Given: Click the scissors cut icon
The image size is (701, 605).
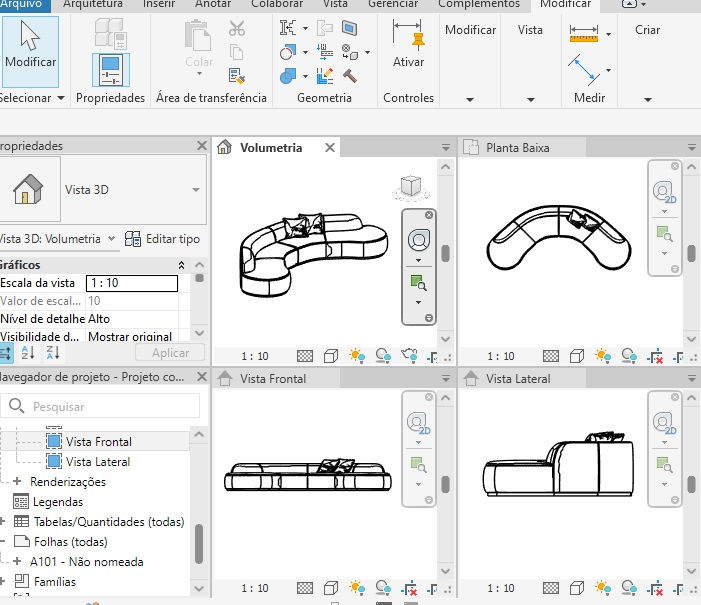Looking at the screenshot, I should tap(236, 28).
